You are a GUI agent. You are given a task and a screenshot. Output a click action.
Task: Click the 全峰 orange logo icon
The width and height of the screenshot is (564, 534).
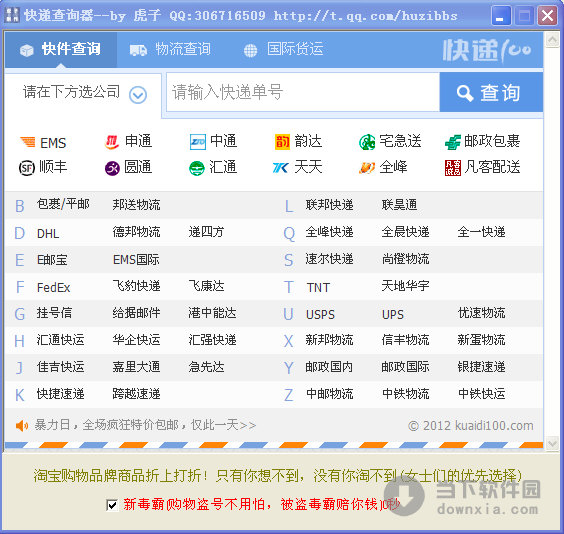click(367, 168)
